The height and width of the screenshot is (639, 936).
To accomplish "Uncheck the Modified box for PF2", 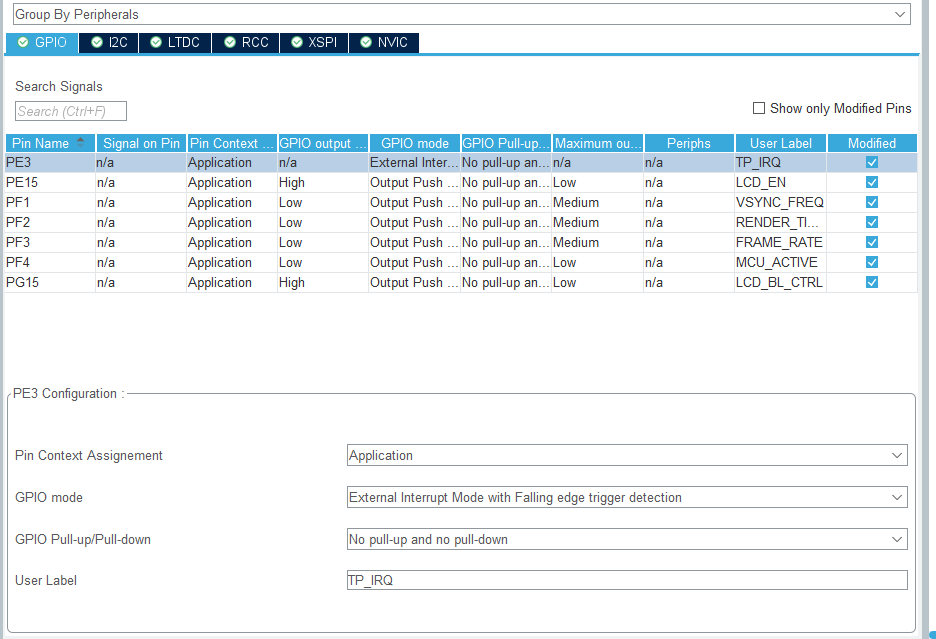I will coord(872,223).
